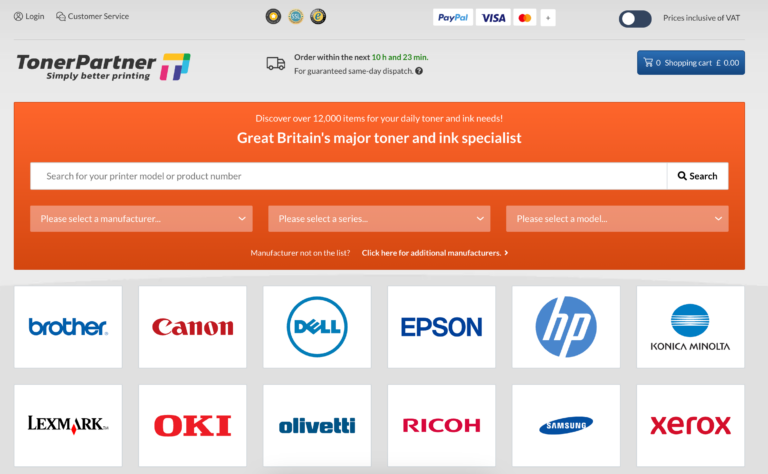Select the Brother manufacturer tile
The image size is (768, 474).
[68, 327]
